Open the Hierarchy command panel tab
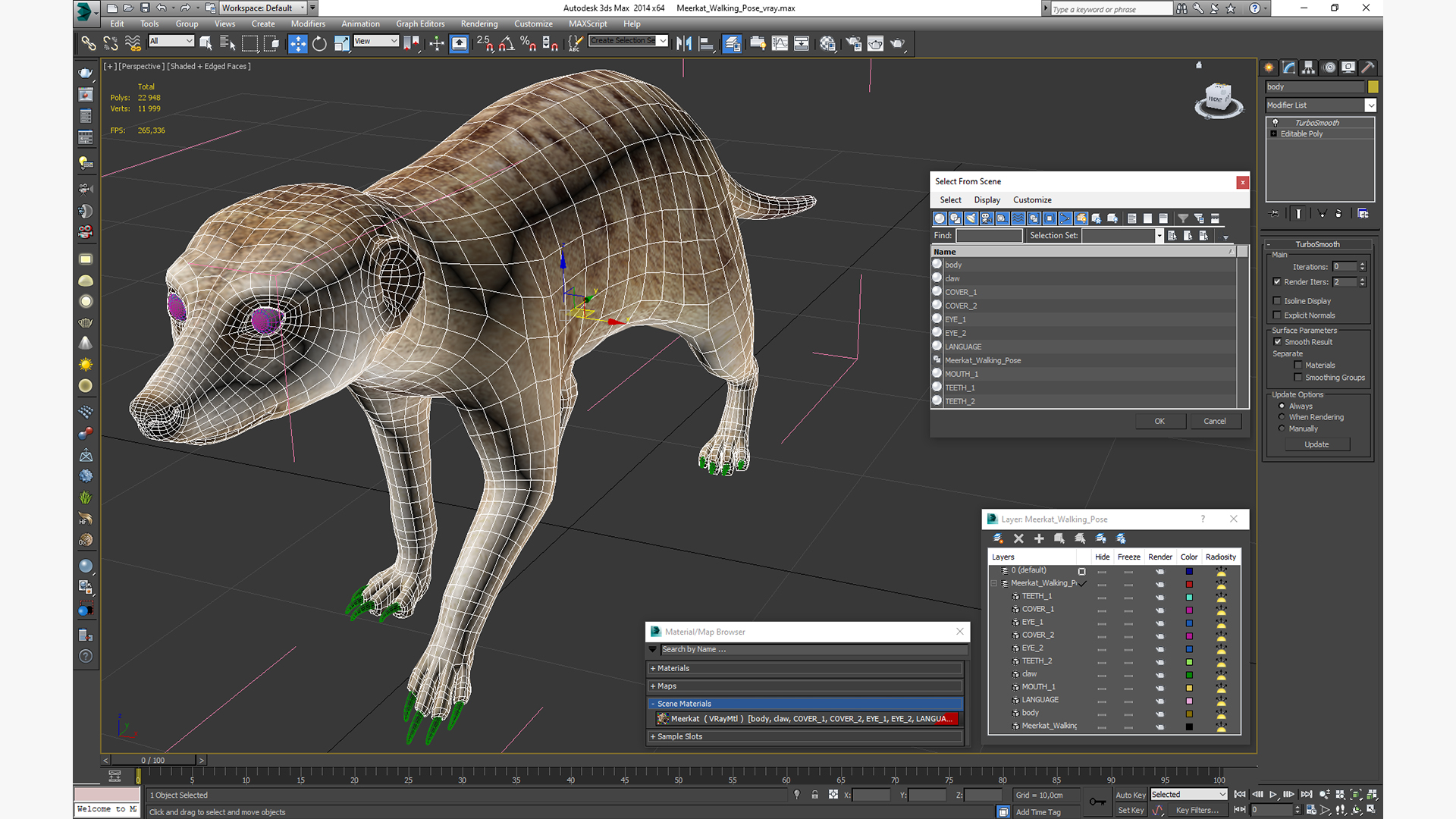This screenshot has height=819, width=1456. click(x=1309, y=67)
